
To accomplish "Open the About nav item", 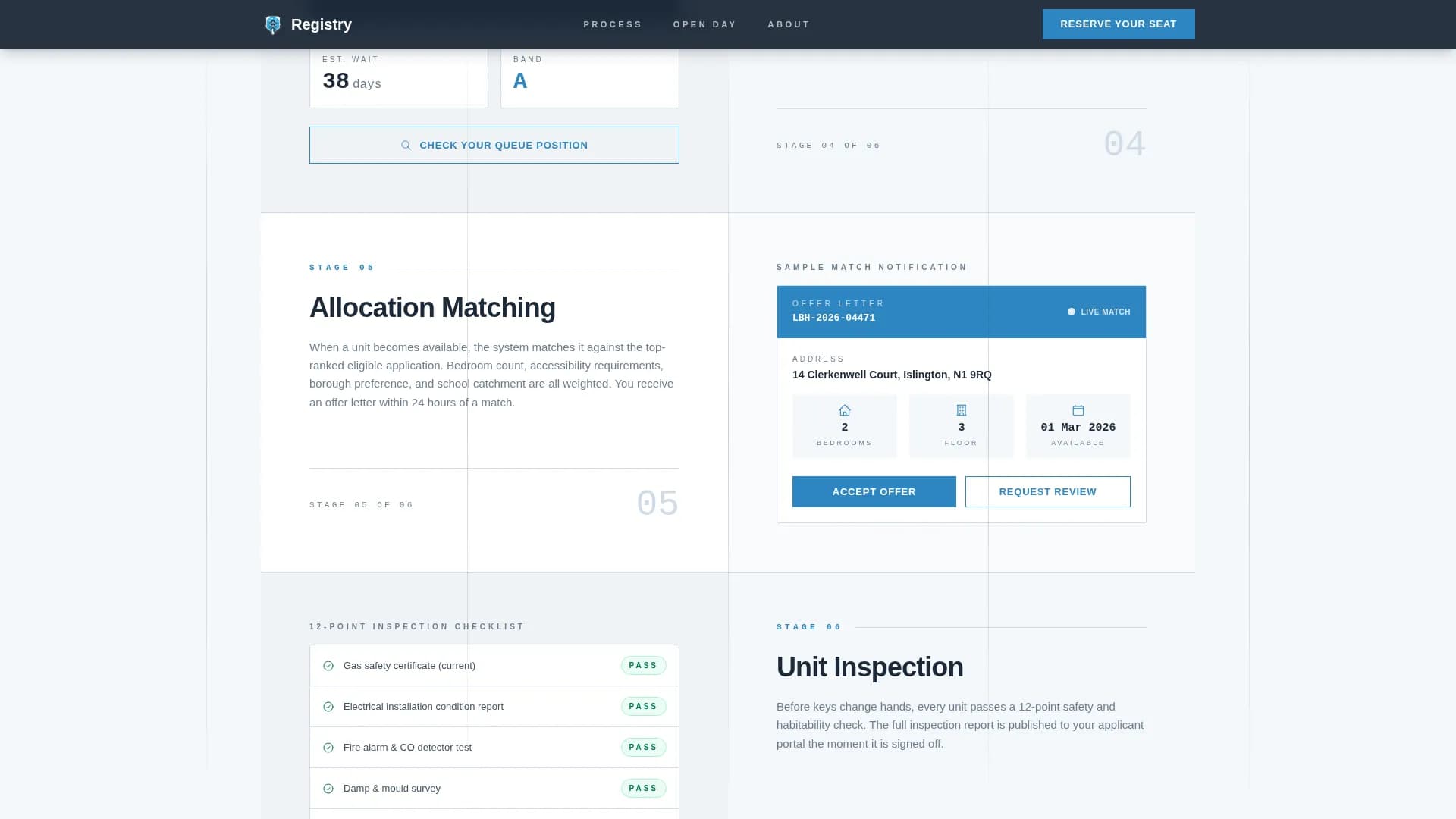I will click(789, 24).
